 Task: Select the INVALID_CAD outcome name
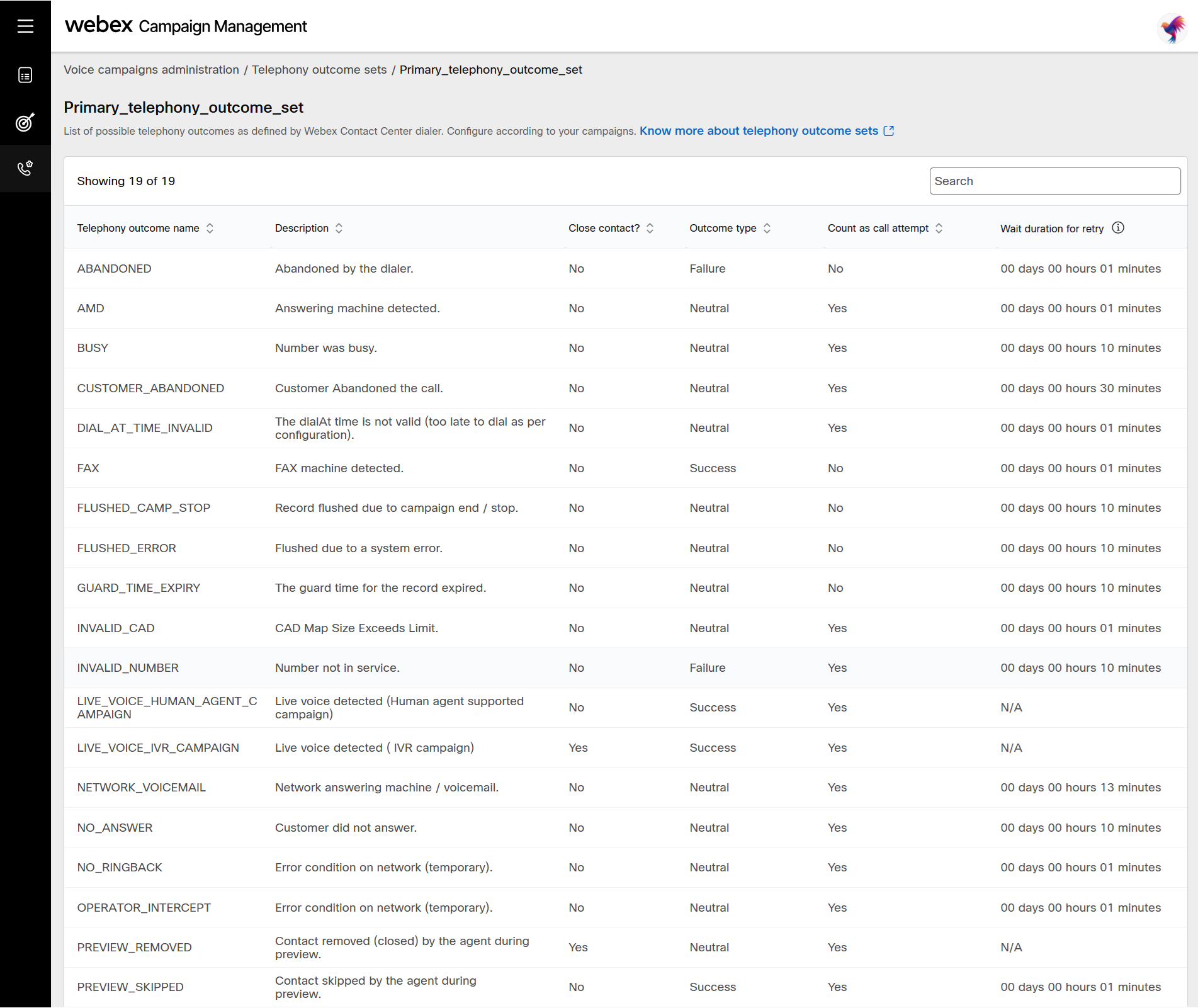coord(116,628)
